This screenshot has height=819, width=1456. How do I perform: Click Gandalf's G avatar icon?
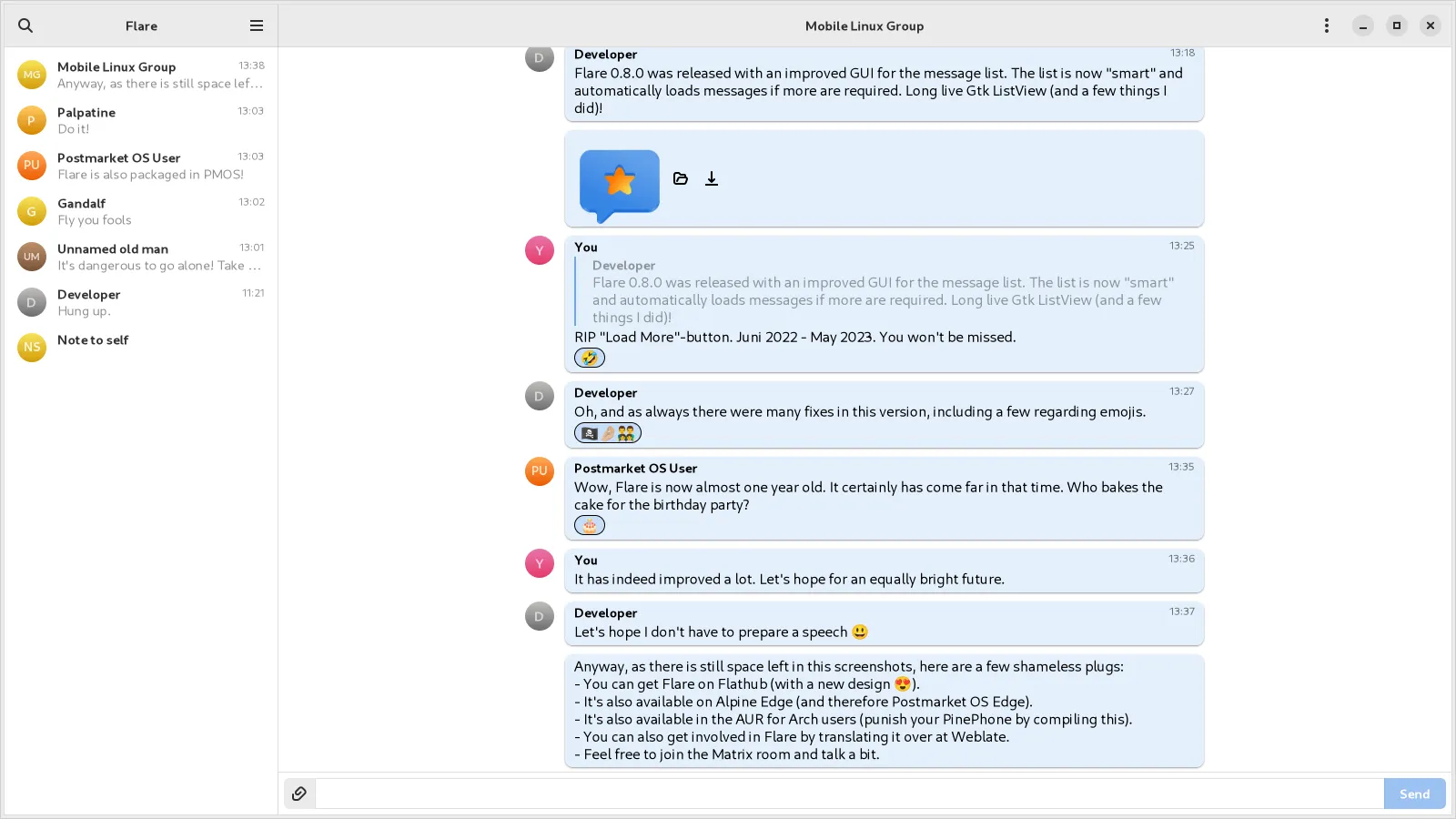tap(32, 211)
